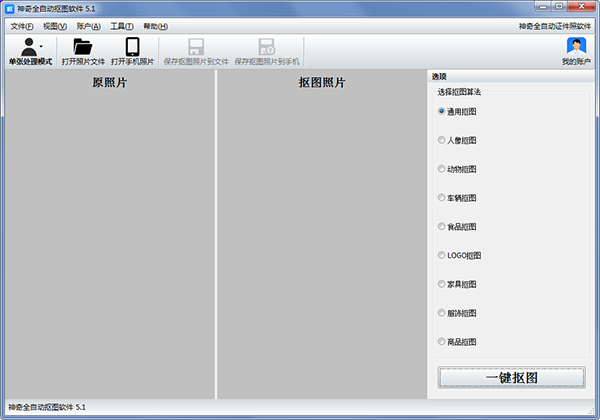Click 保存抠图照片到文件 save icon
This screenshot has height=420, width=600.
pos(196,46)
